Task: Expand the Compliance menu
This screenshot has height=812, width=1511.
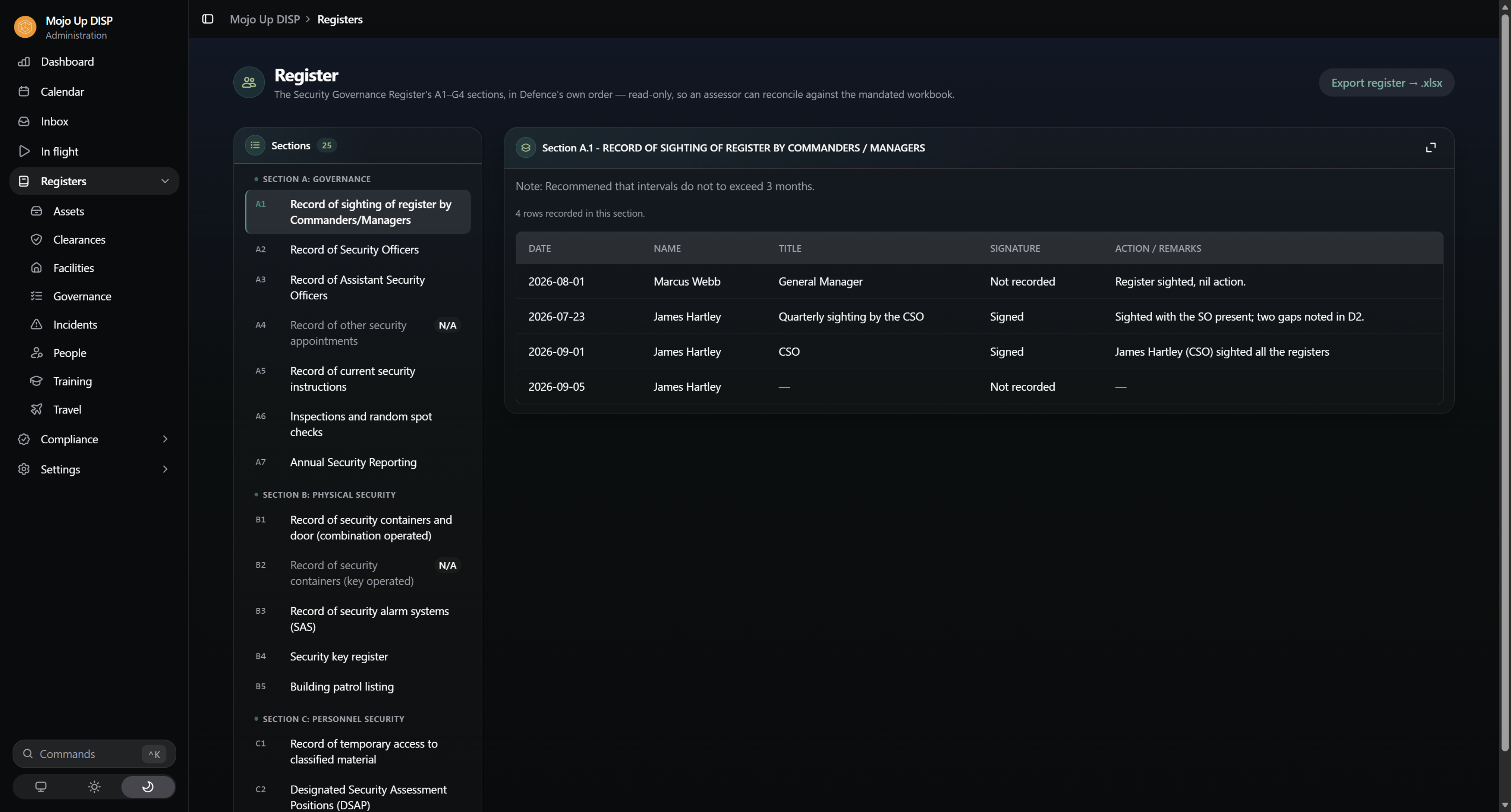Action: [94, 439]
